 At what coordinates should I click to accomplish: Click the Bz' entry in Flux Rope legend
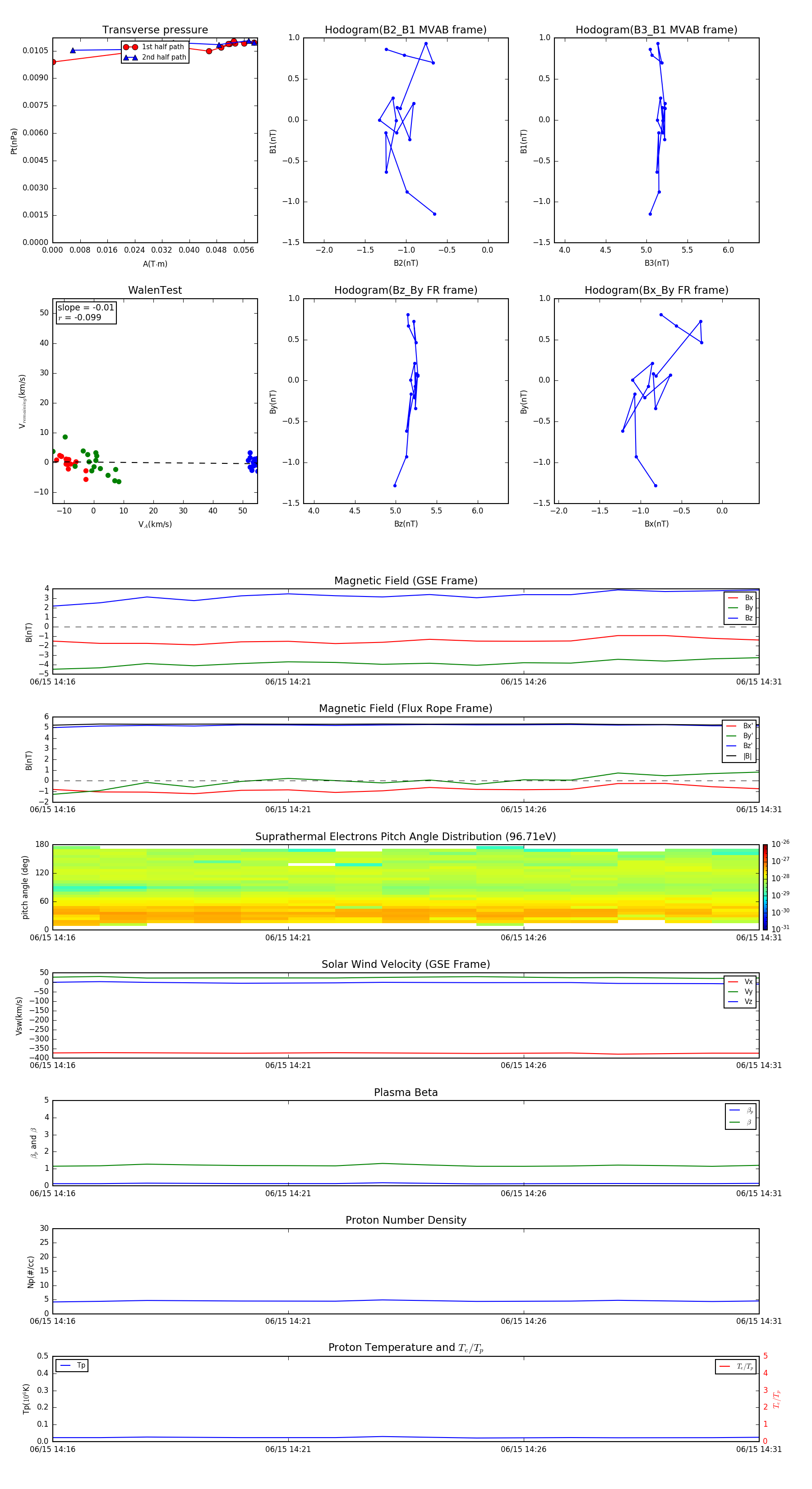(739, 746)
